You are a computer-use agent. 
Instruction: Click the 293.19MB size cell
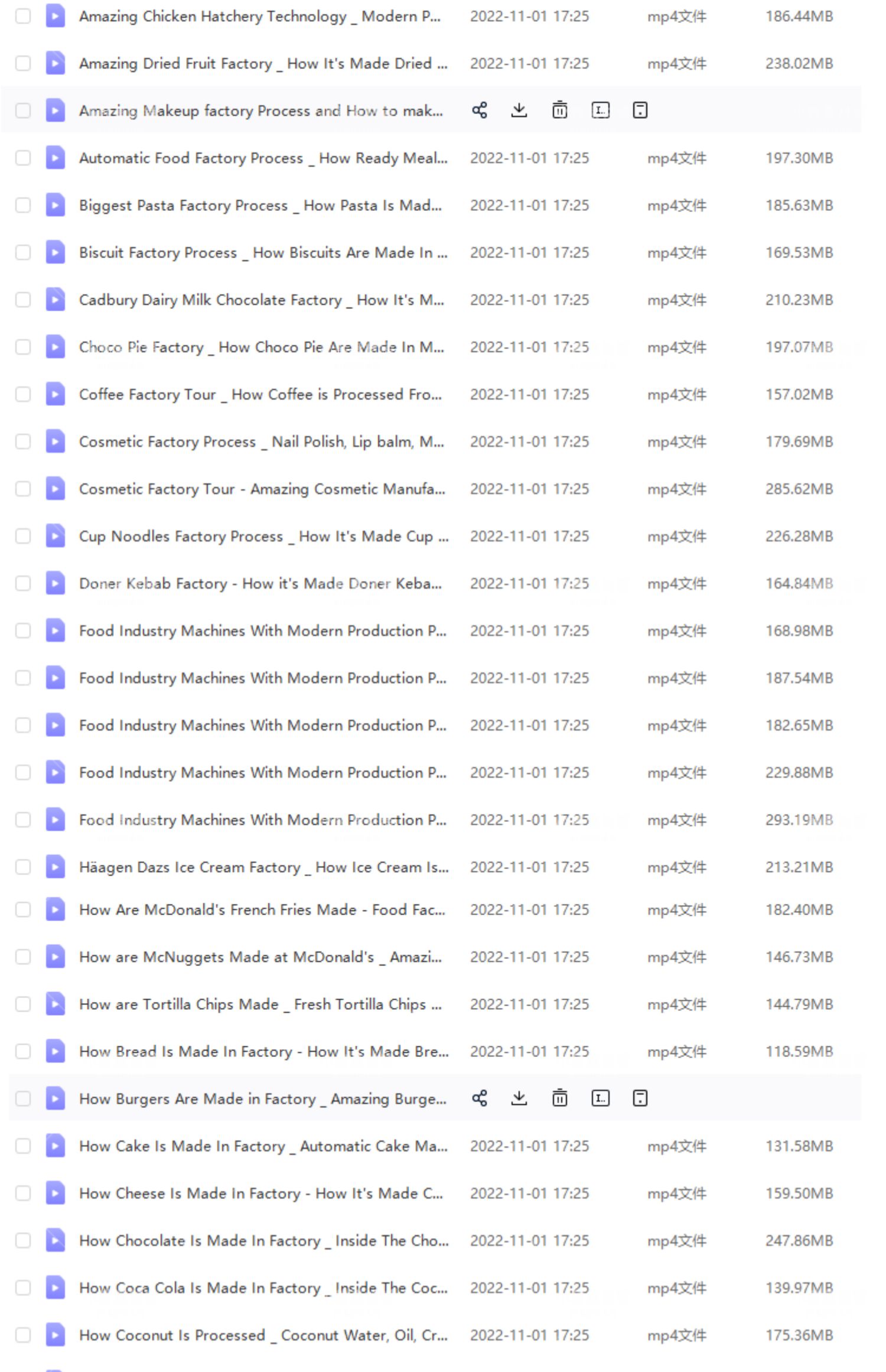point(799,820)
